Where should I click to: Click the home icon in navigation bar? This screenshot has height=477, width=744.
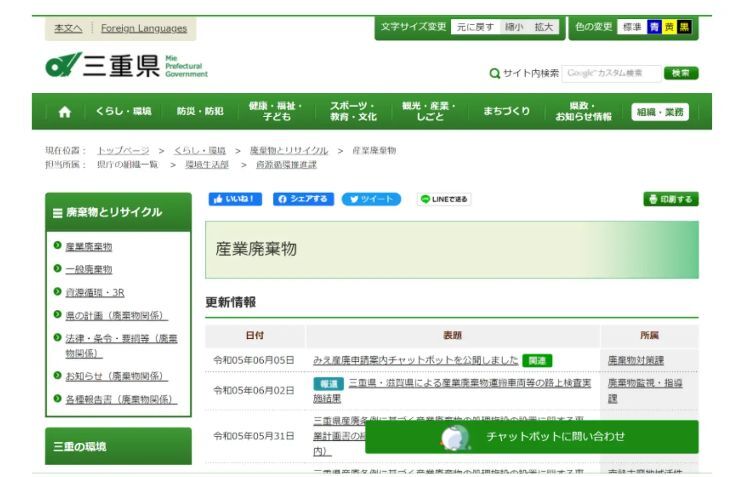point(64,112)
